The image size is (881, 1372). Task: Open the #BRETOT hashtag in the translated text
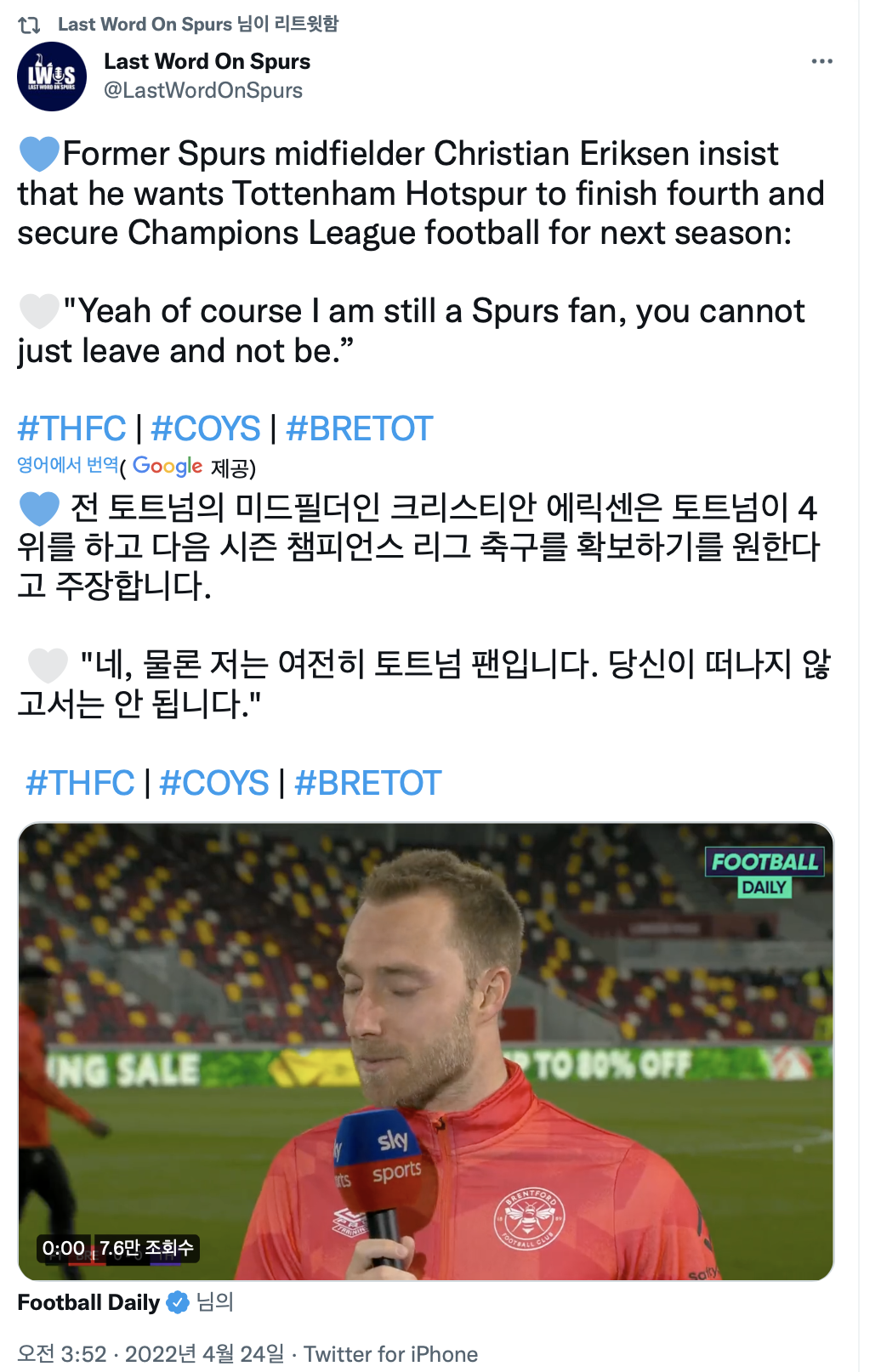(368, 783)
